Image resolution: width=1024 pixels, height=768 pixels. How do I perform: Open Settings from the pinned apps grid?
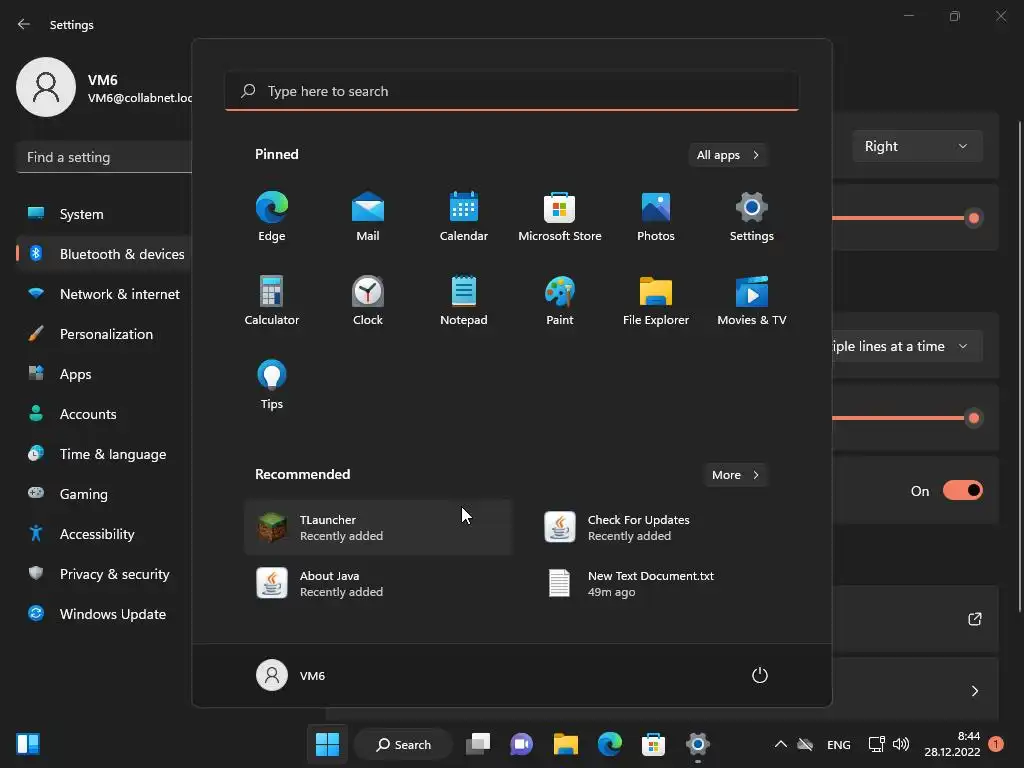click(752, 217)
